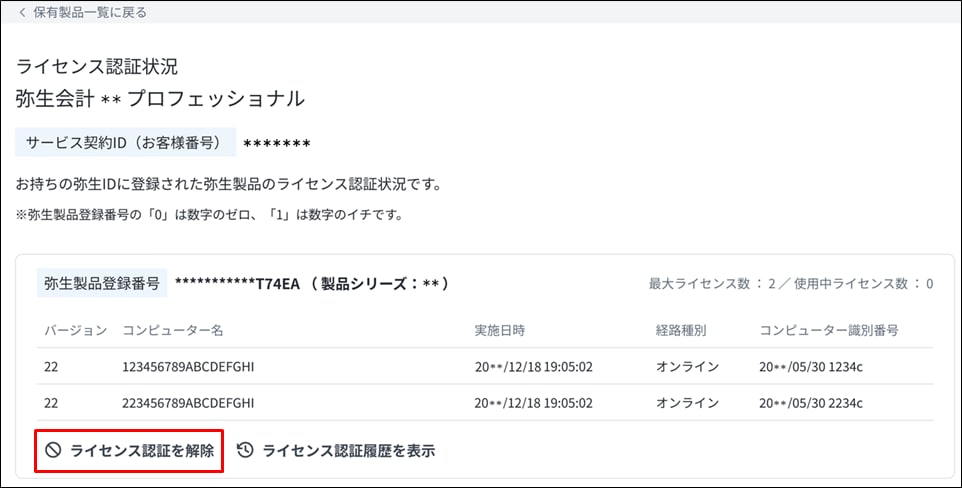Click the 実施日時 column header

(500, 330)
